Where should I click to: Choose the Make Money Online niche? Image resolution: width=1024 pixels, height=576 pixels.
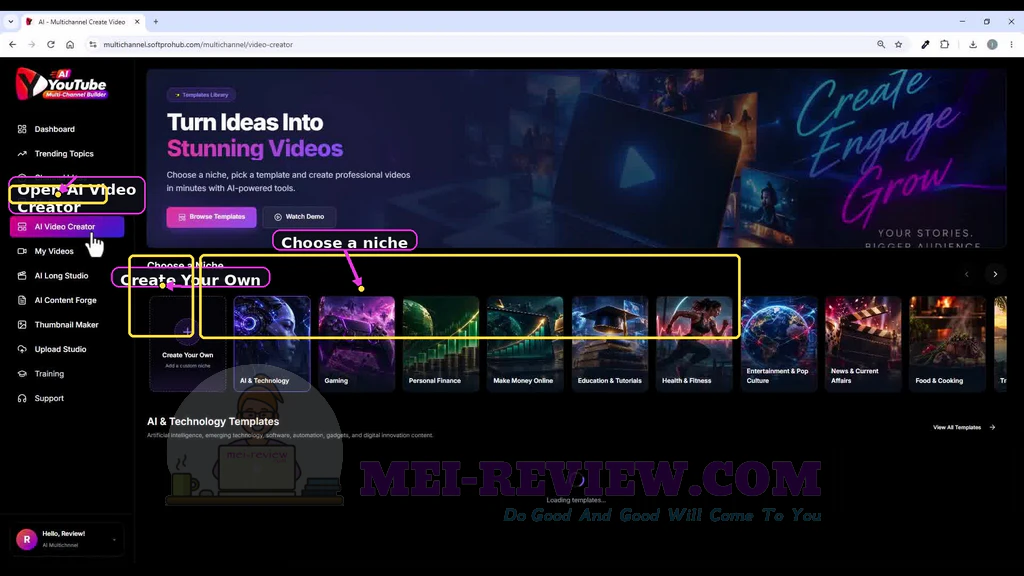point(525,344)
